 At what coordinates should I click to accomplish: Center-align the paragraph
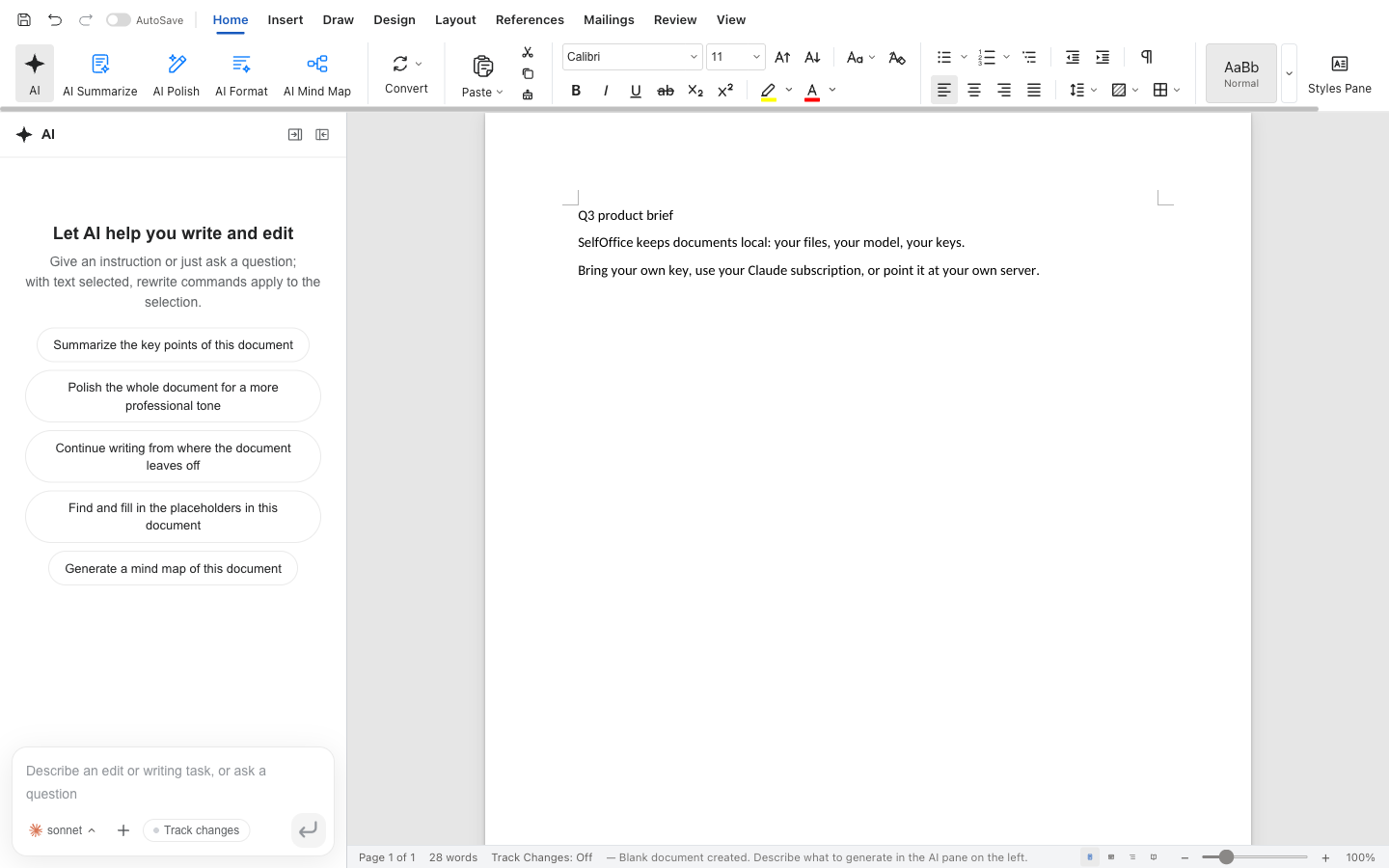974,91
